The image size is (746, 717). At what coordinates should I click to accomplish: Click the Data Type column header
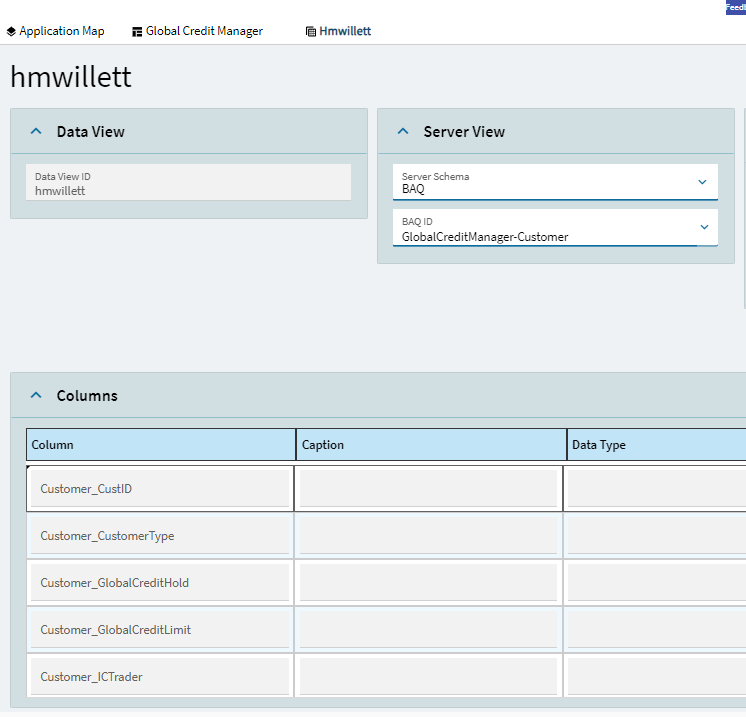(x=655, y=445)
